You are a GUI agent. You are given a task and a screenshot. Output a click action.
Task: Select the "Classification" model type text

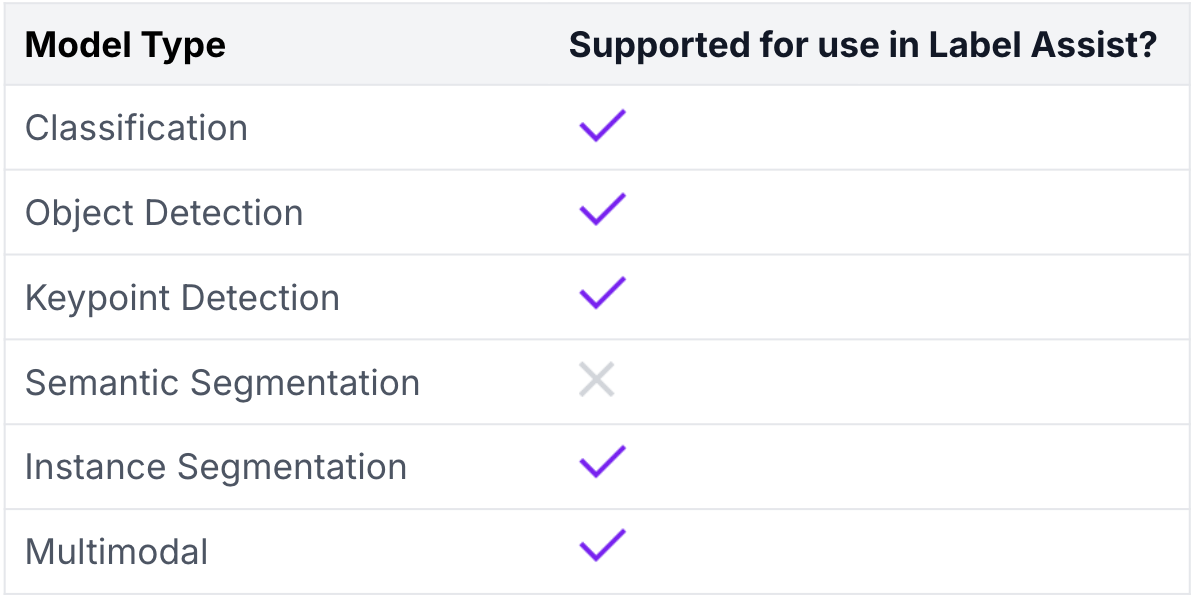(136, 128)
